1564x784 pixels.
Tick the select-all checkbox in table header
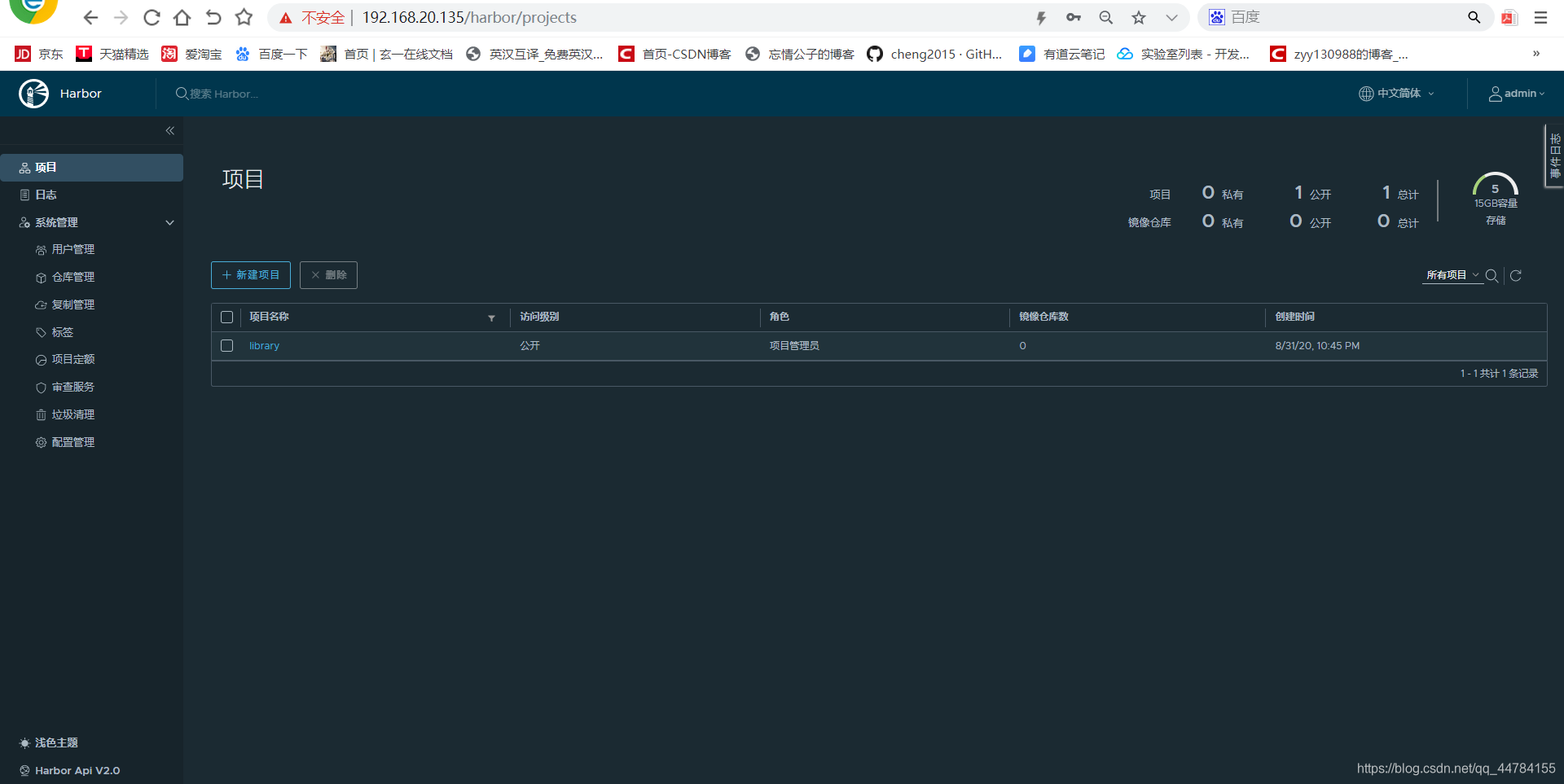tap(227, 318)
